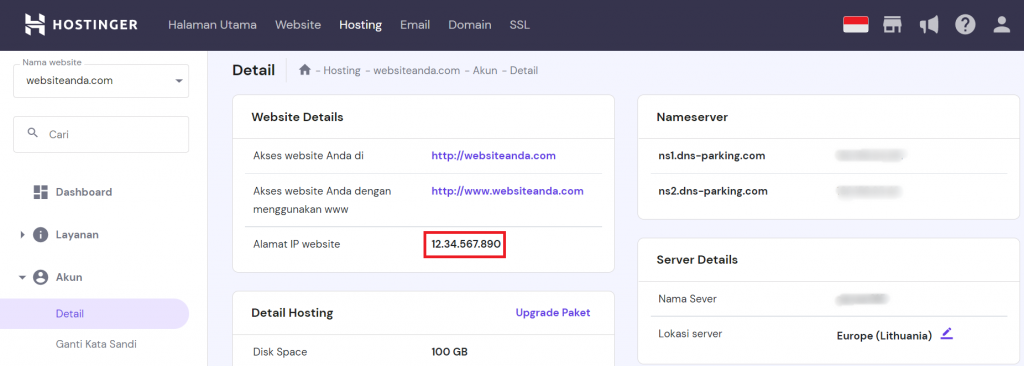Open the store marketplace icon

[892, 25]
